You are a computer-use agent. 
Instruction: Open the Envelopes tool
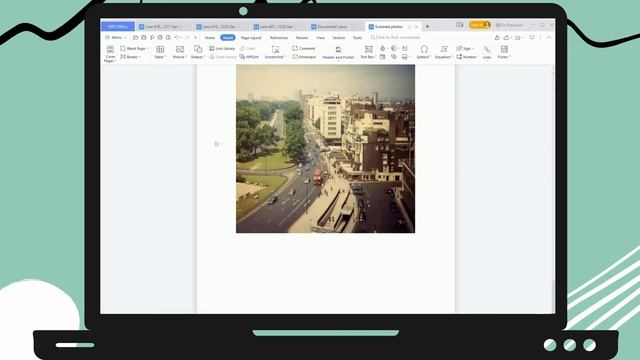click(x=304, y=57)
